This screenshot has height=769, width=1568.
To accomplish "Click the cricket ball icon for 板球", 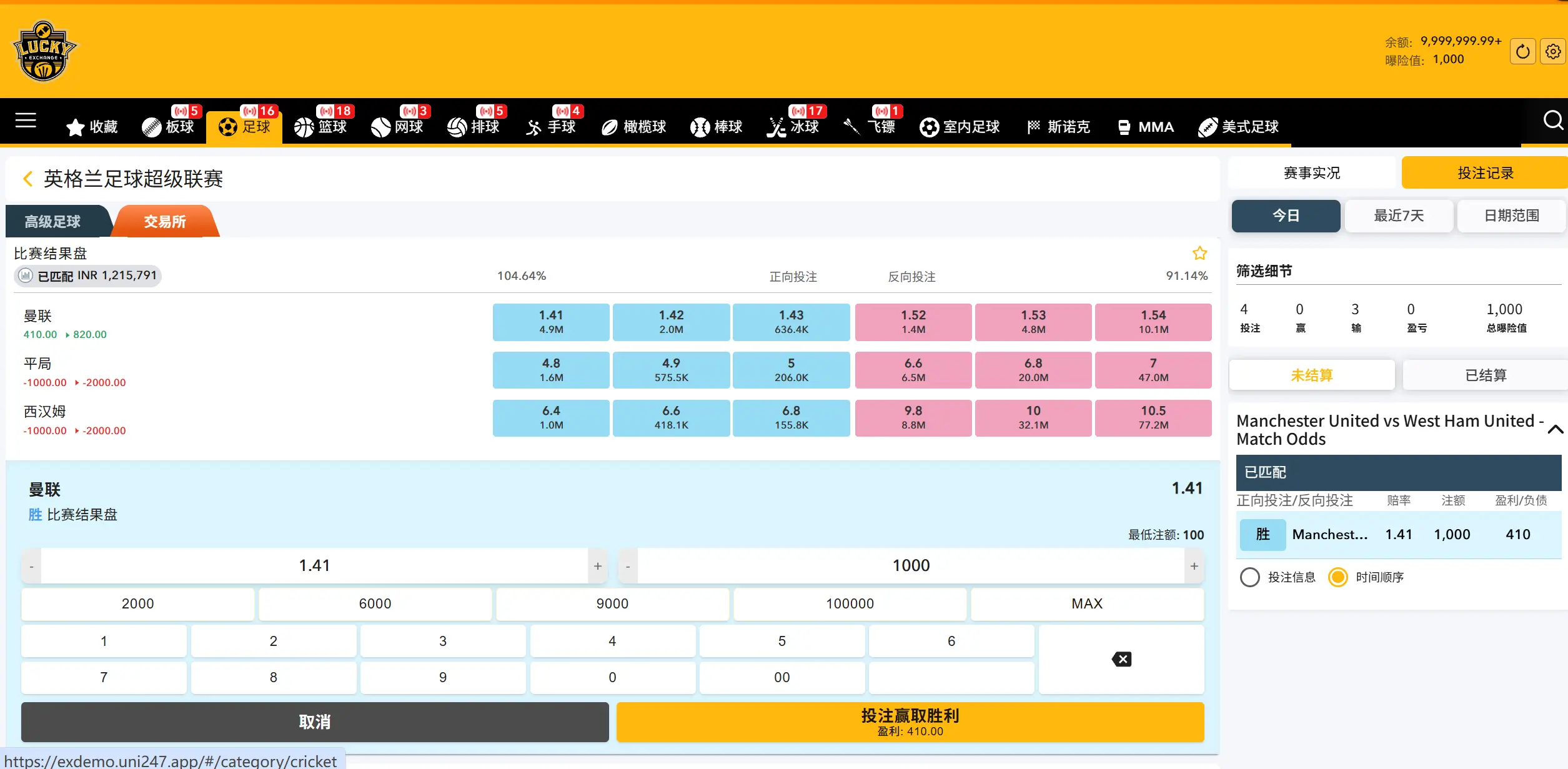I will (152, 127).
